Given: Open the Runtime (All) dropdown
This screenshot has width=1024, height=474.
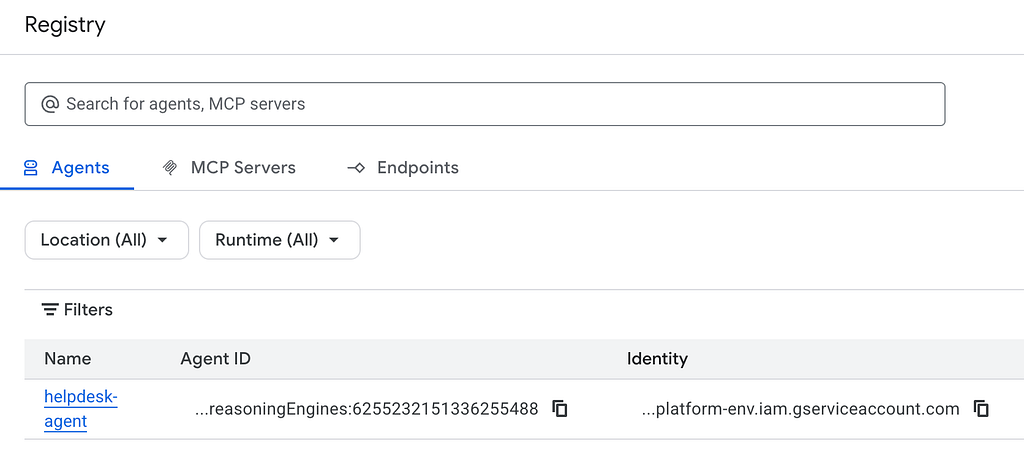Looking at the screenshot, I should pos(280,240).
